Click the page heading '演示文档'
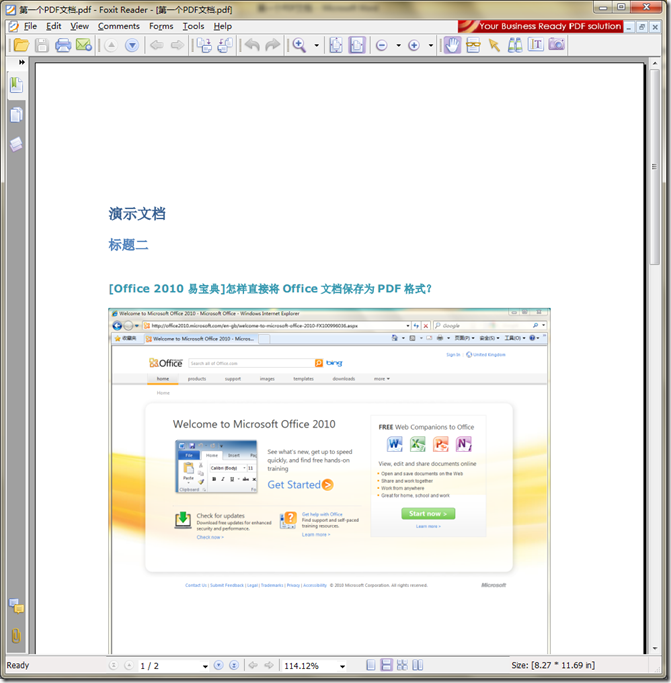Viewport: 671px width, 683px height. click(137, 214)
